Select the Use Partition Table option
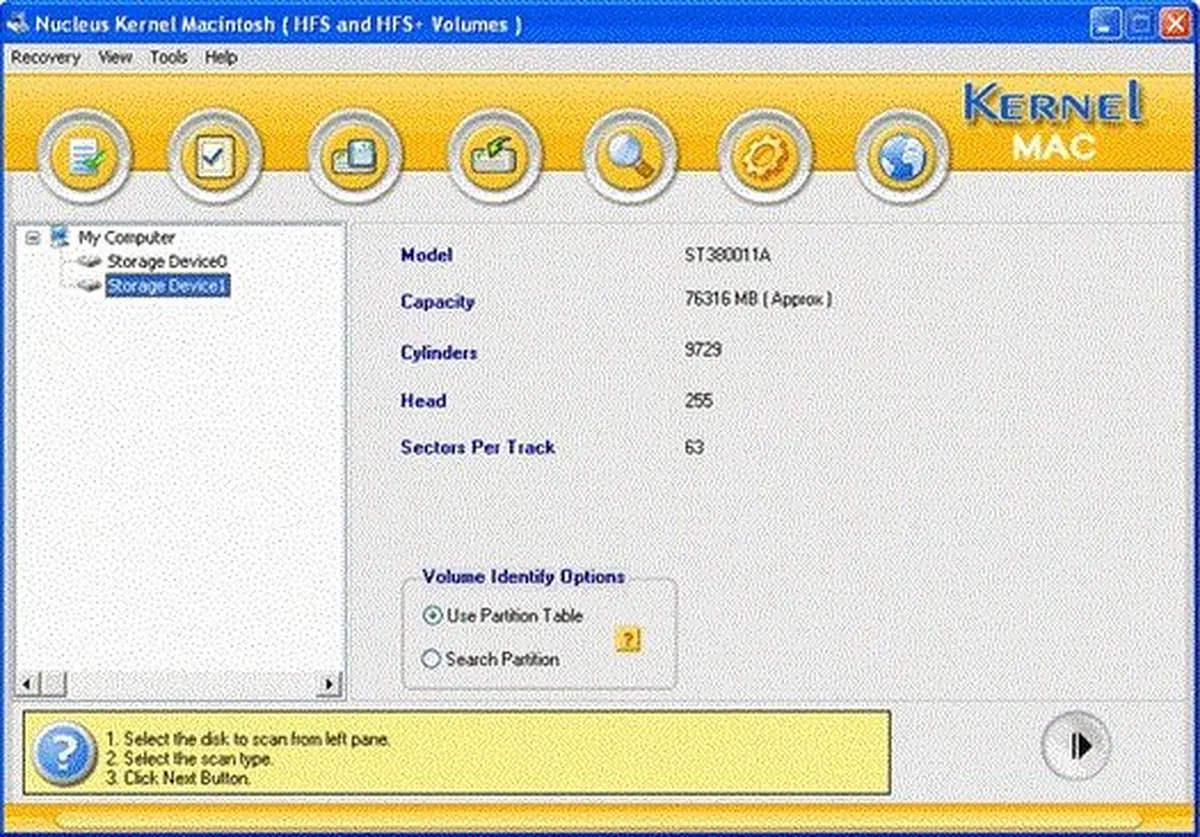1200x837 pixels. pyautogui.click(x=432, y=616)
